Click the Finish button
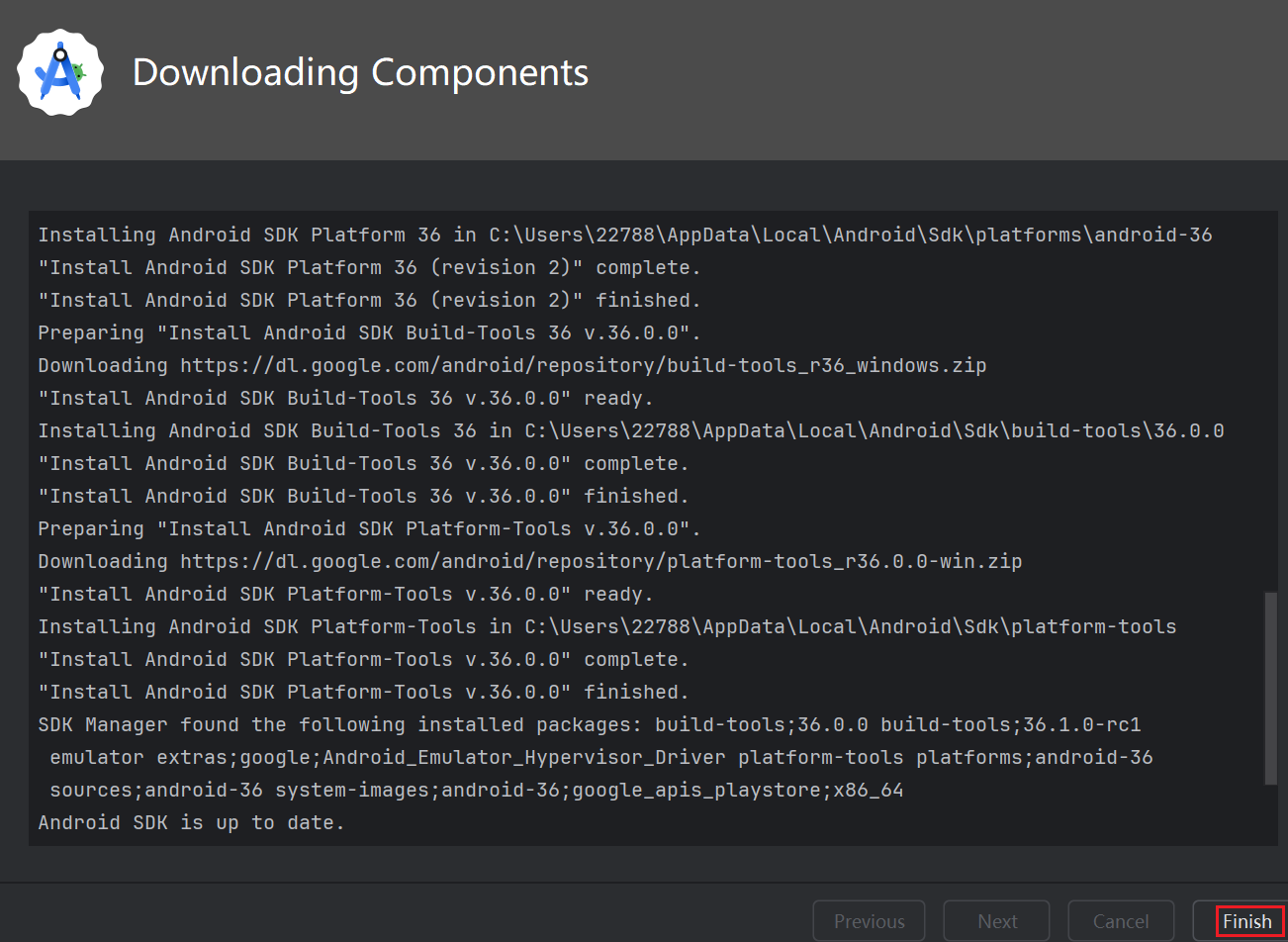The width and height of the screenshot is (1288, 942). (x=1247, y=920)
